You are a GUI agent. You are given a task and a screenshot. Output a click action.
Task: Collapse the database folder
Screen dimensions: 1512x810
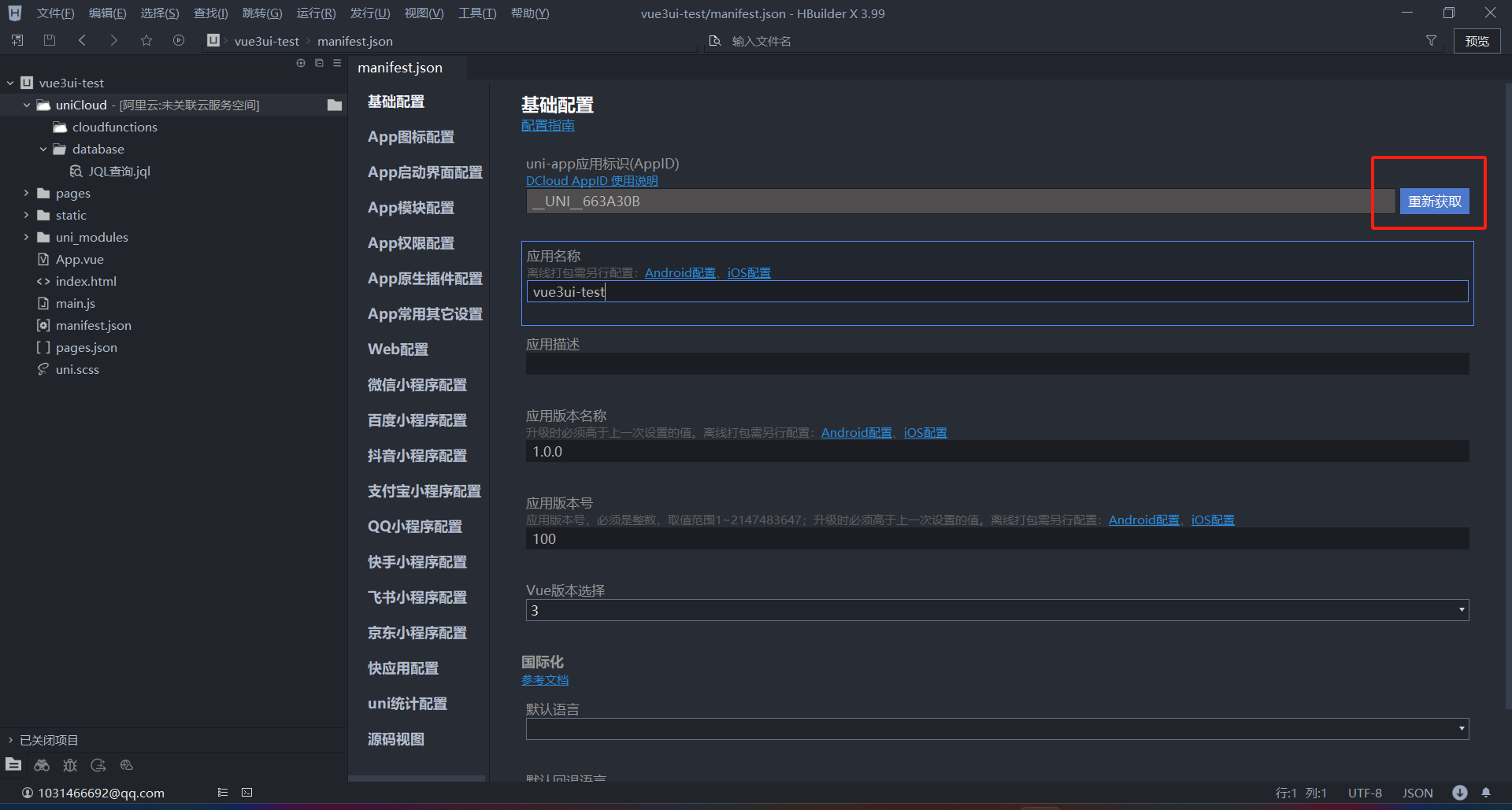[43, 149]
